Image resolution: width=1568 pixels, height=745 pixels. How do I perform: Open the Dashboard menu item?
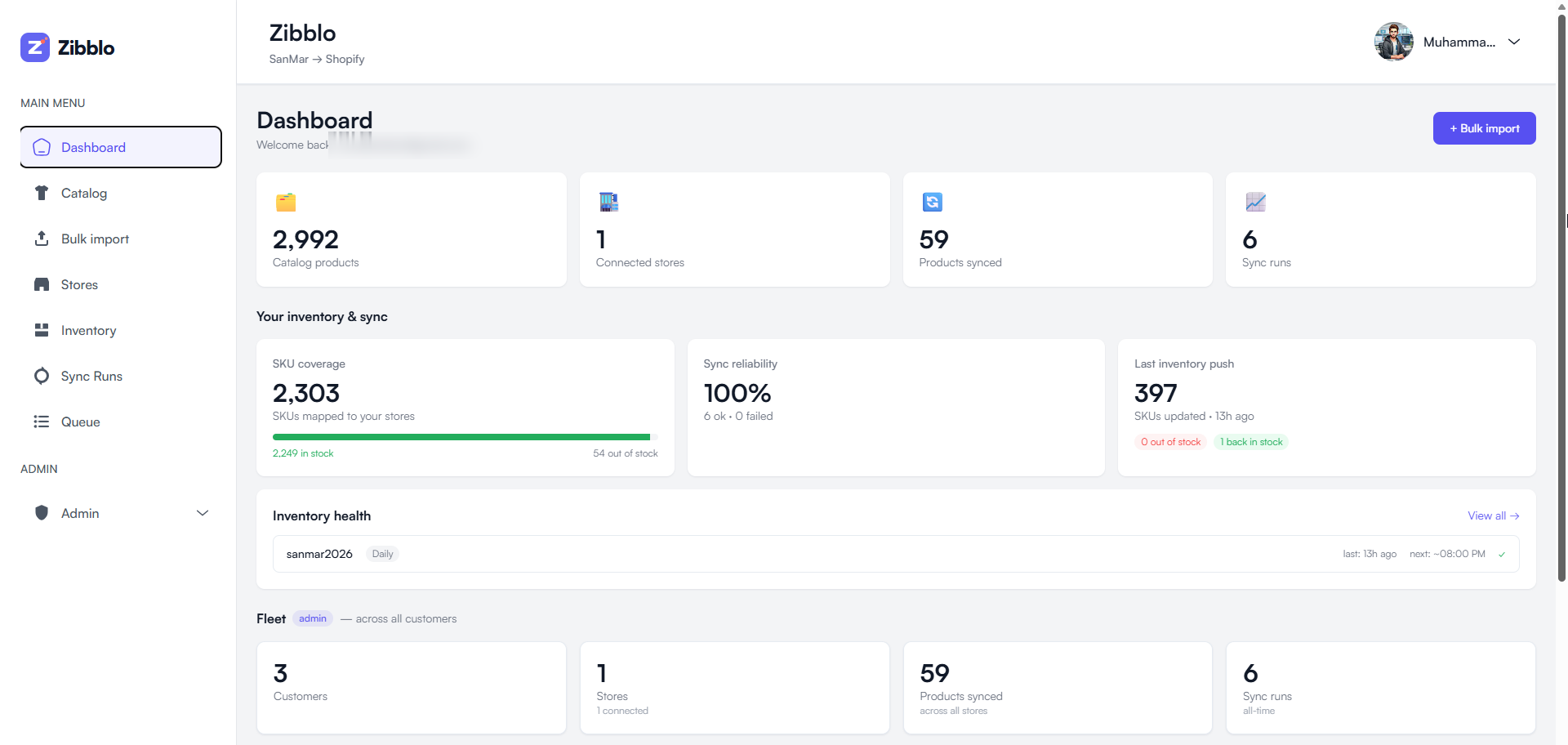121,147
